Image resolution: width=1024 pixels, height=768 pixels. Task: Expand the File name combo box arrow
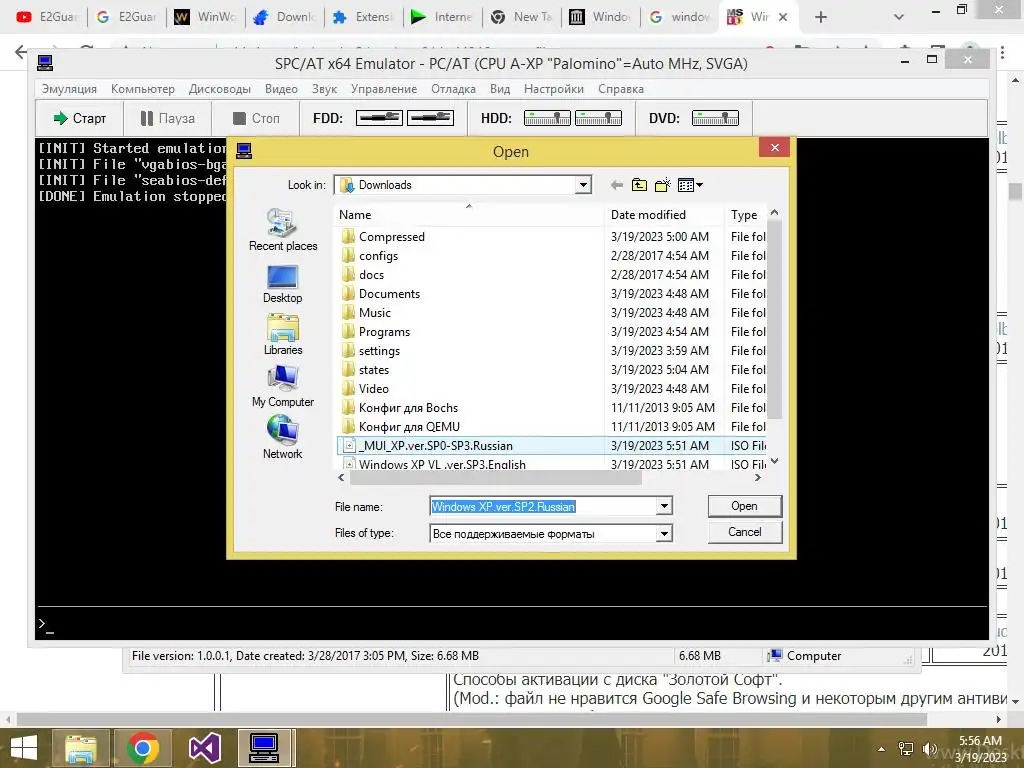pos(664,506)
